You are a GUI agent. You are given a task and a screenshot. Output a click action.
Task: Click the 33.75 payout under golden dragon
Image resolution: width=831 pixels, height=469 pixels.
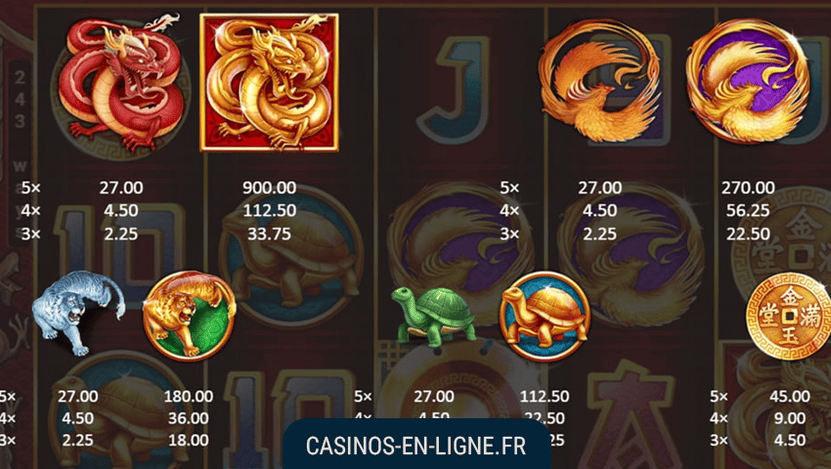point(269,234)
